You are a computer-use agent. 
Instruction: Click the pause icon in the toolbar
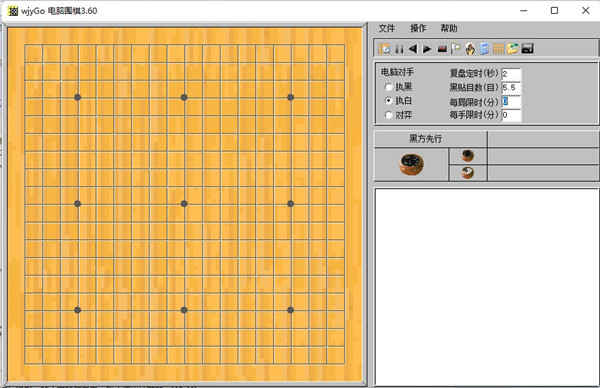(399, 49)
